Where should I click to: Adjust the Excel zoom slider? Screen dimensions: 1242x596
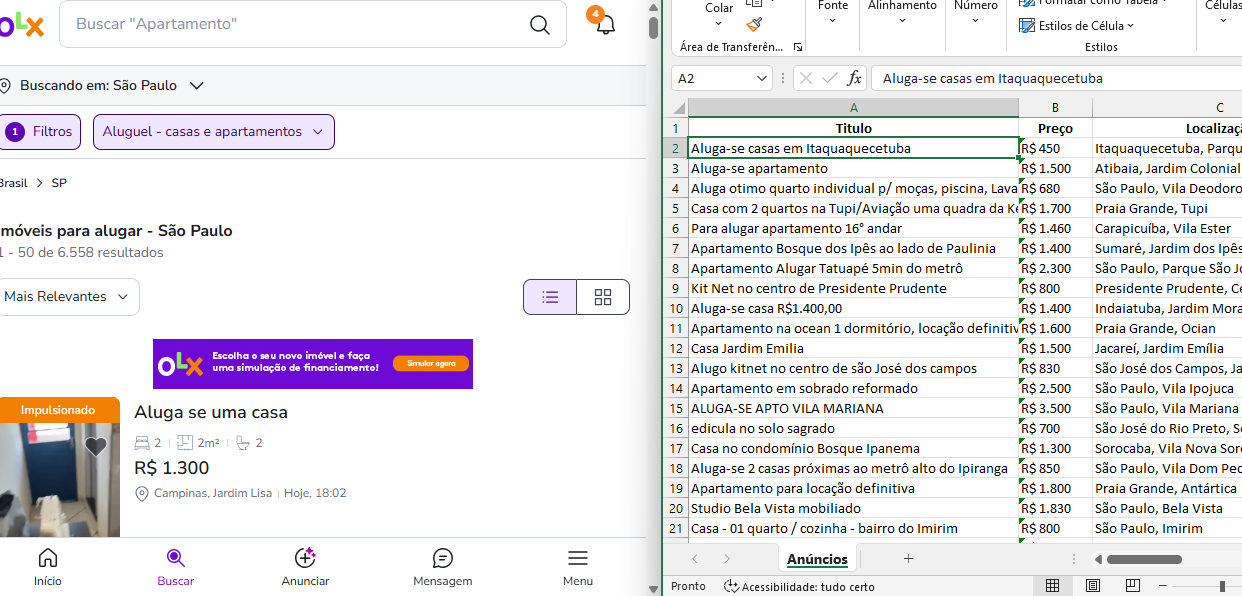1221,586
